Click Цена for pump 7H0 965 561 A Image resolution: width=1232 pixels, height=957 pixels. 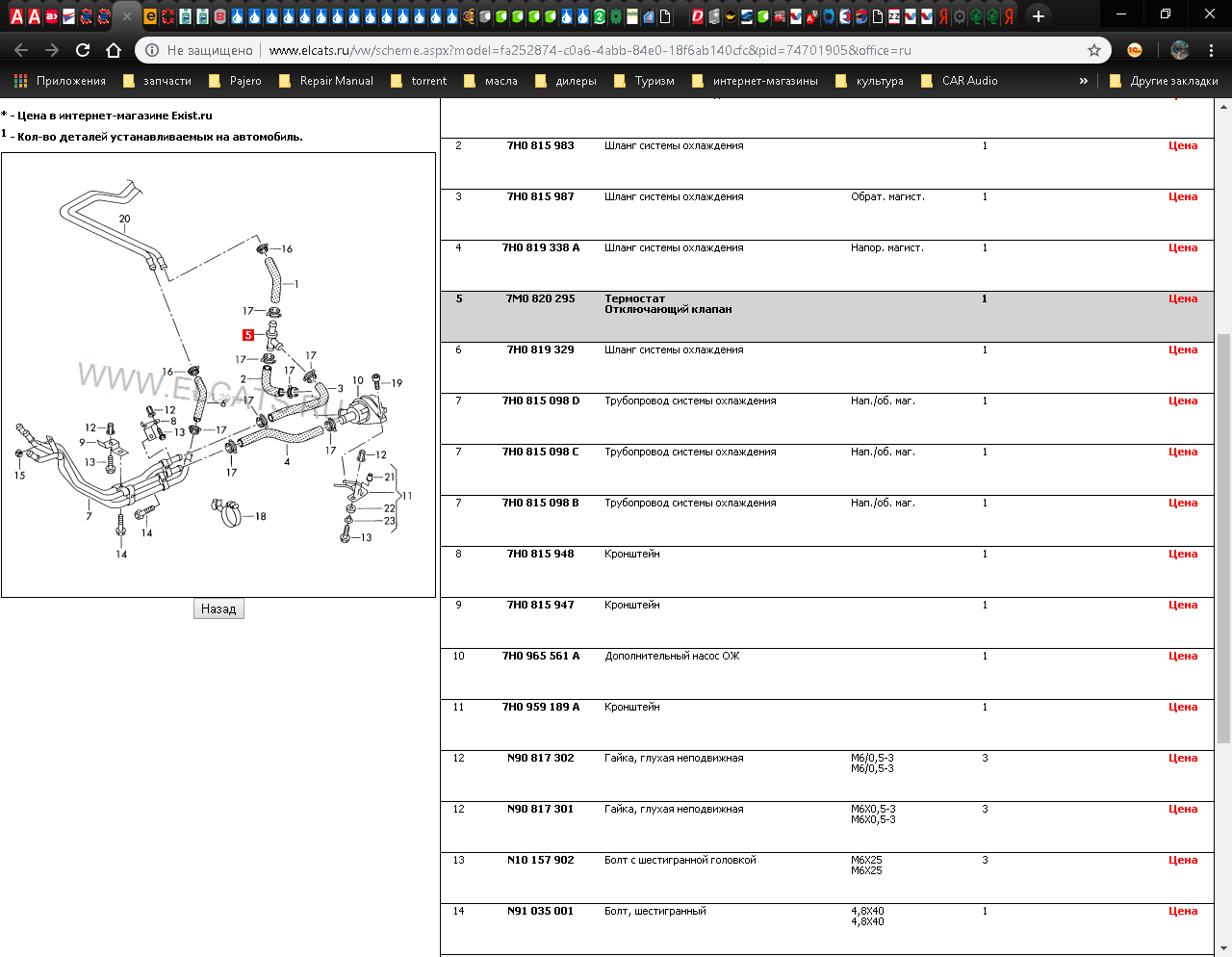click(x=1183, y=656)
